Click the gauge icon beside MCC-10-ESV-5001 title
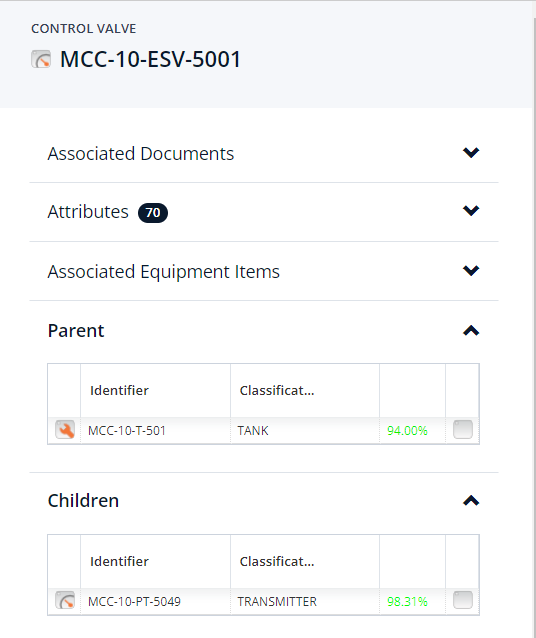The image size is (536, 638). 41,59
